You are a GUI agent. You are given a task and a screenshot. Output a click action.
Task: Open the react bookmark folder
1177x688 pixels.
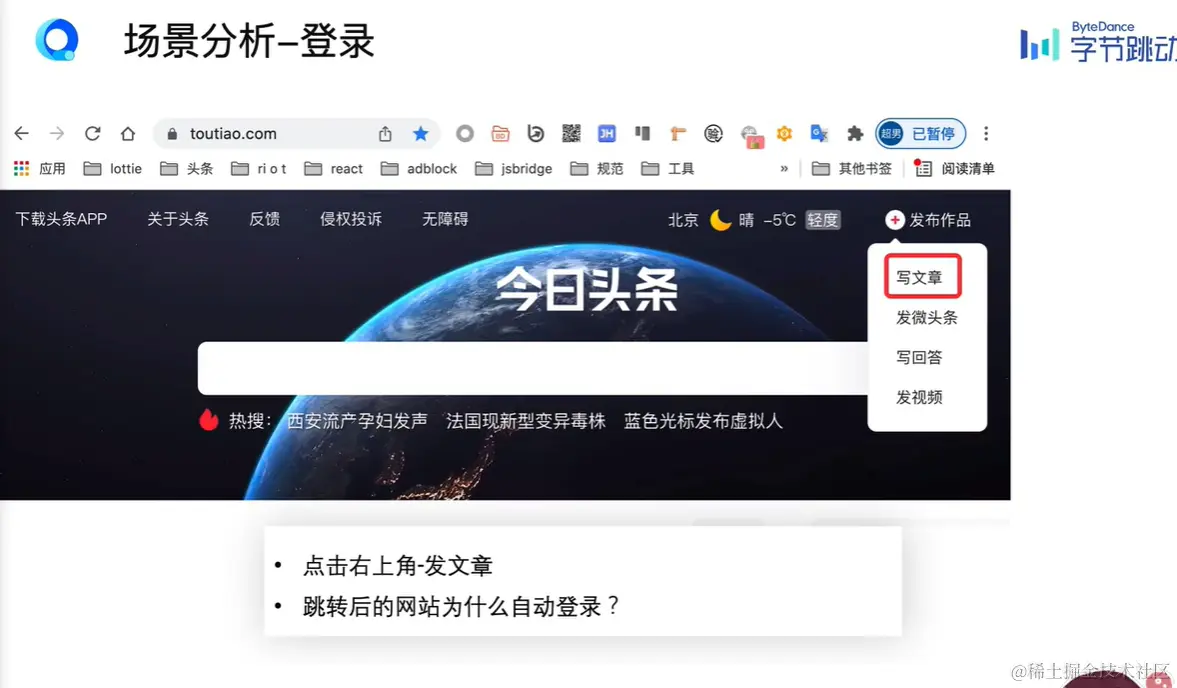(x=333, y=169)
